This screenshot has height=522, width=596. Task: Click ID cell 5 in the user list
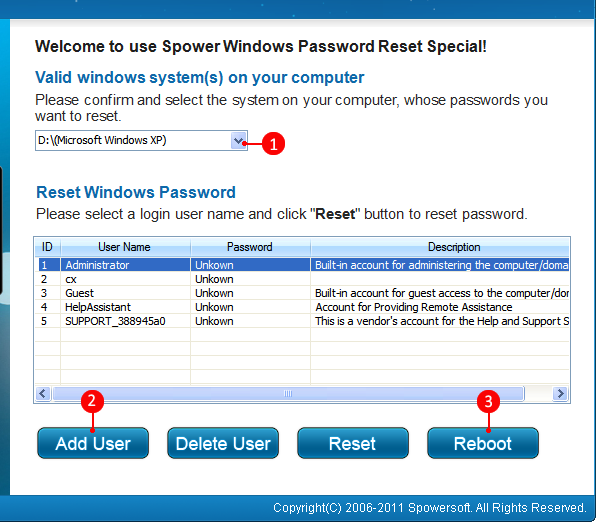[x=48, y=321]
